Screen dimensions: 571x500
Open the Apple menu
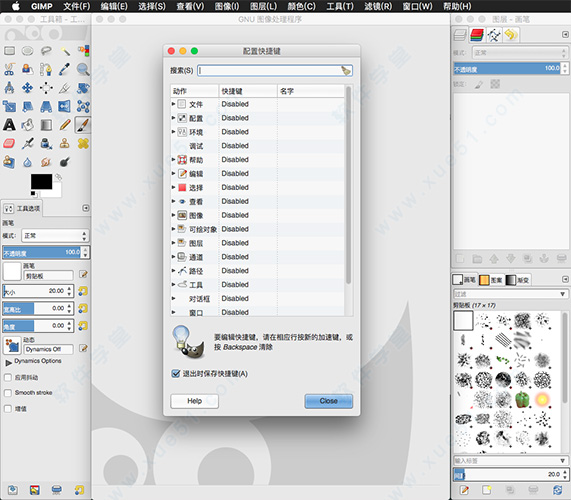15,6
